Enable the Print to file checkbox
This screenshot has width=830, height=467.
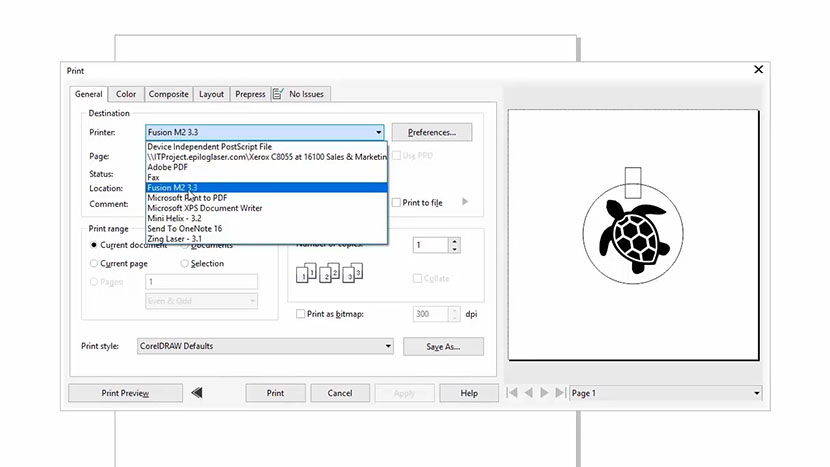[397, 203]
